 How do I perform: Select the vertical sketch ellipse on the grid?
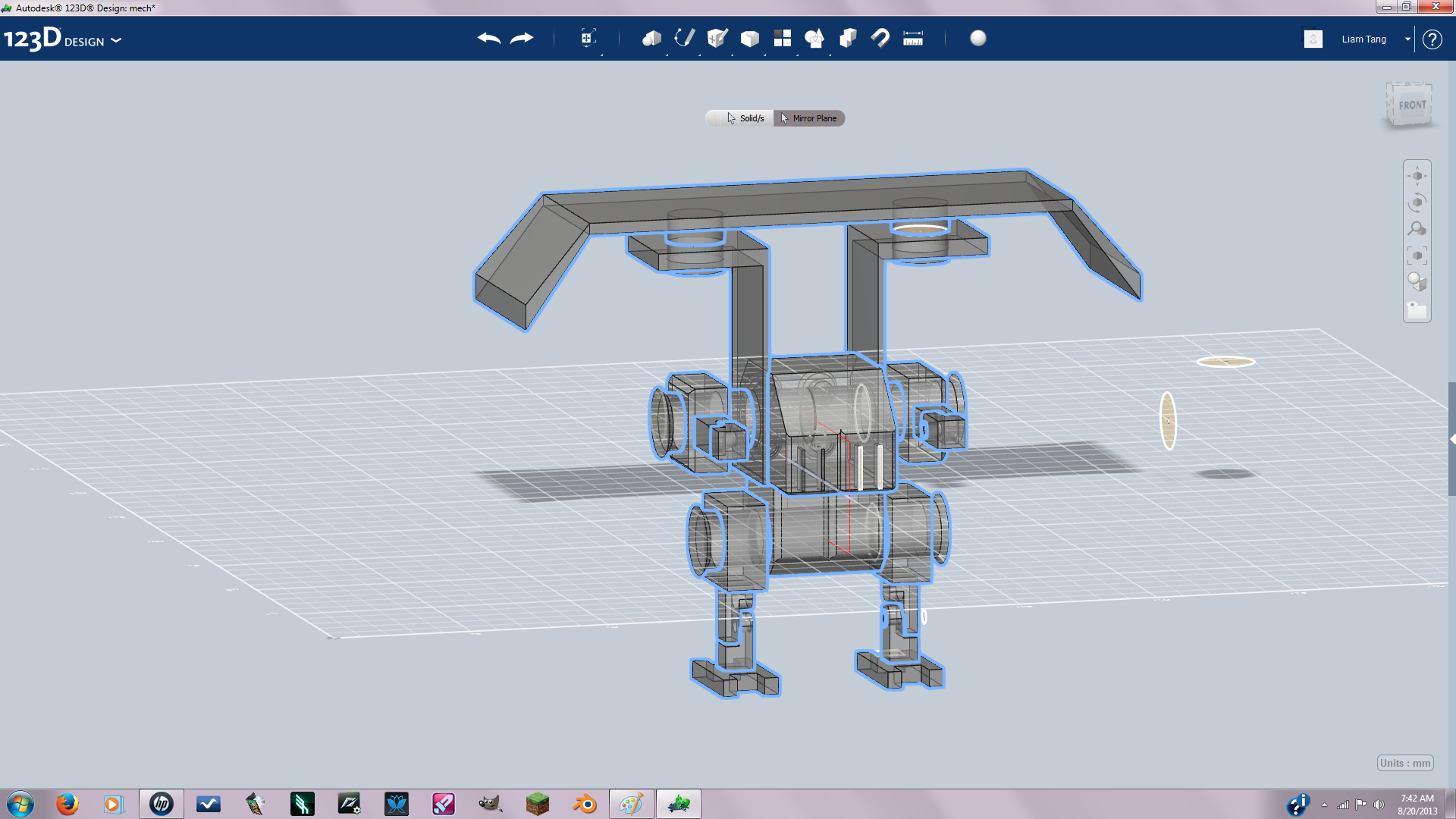1169,421
